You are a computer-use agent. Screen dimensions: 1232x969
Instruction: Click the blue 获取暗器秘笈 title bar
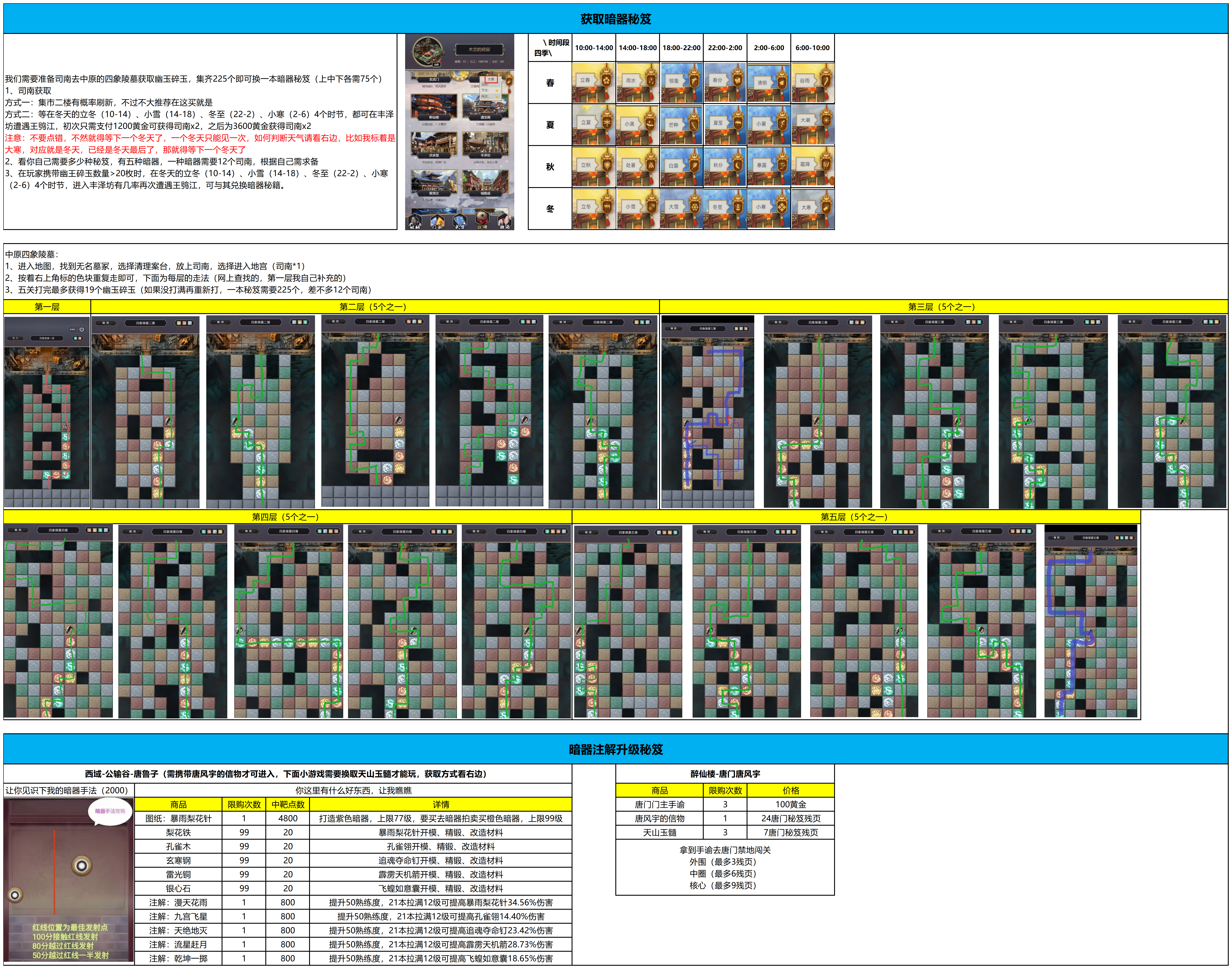tap(616, 19)
